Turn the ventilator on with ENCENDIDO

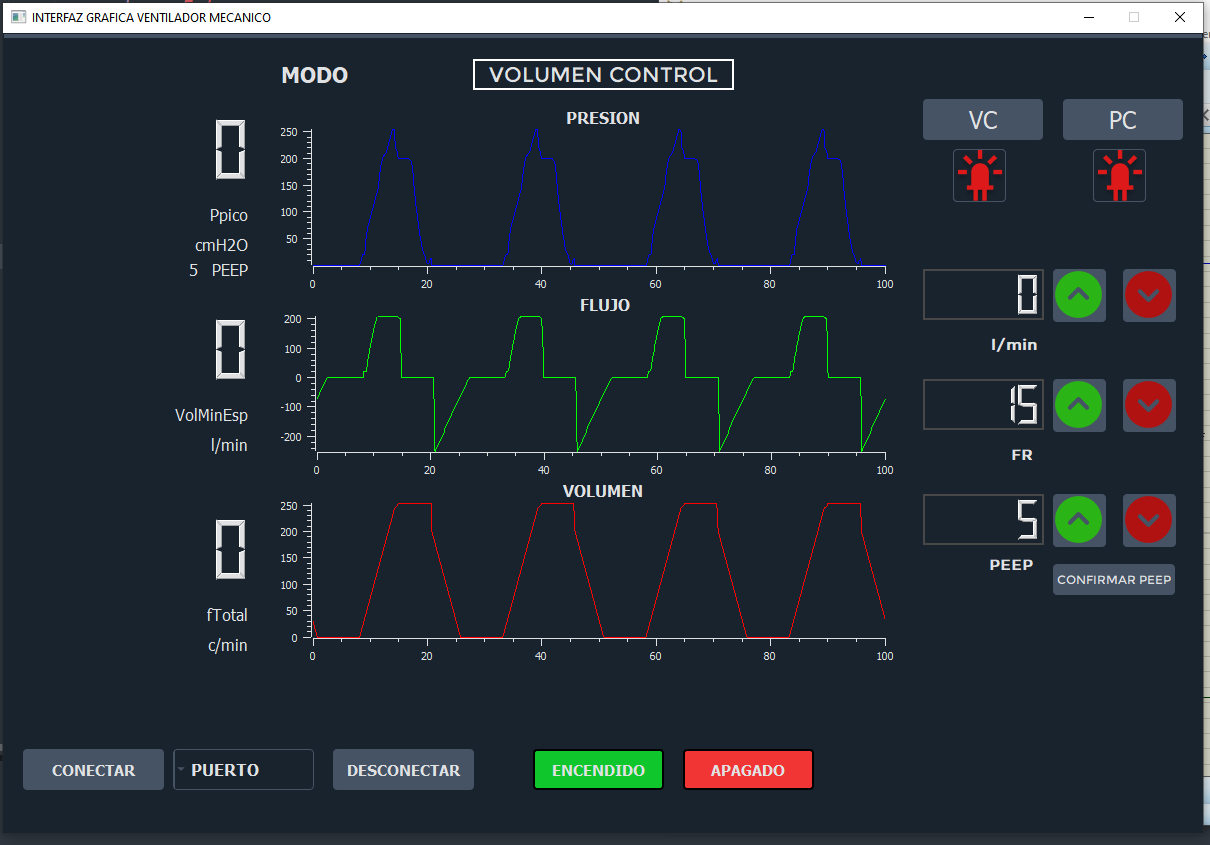pos(598,769)
